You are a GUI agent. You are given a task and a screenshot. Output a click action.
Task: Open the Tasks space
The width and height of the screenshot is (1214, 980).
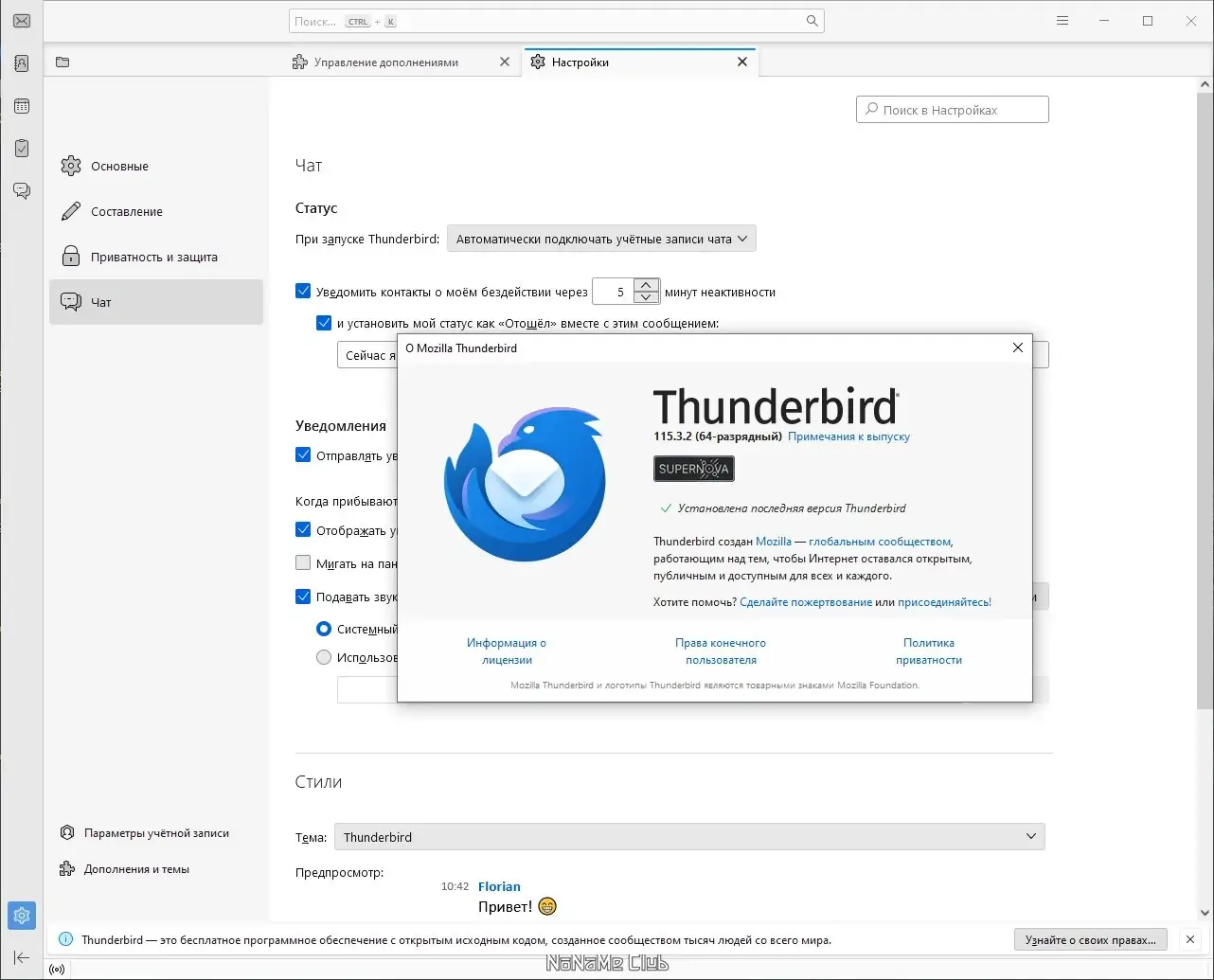(22, 149)
